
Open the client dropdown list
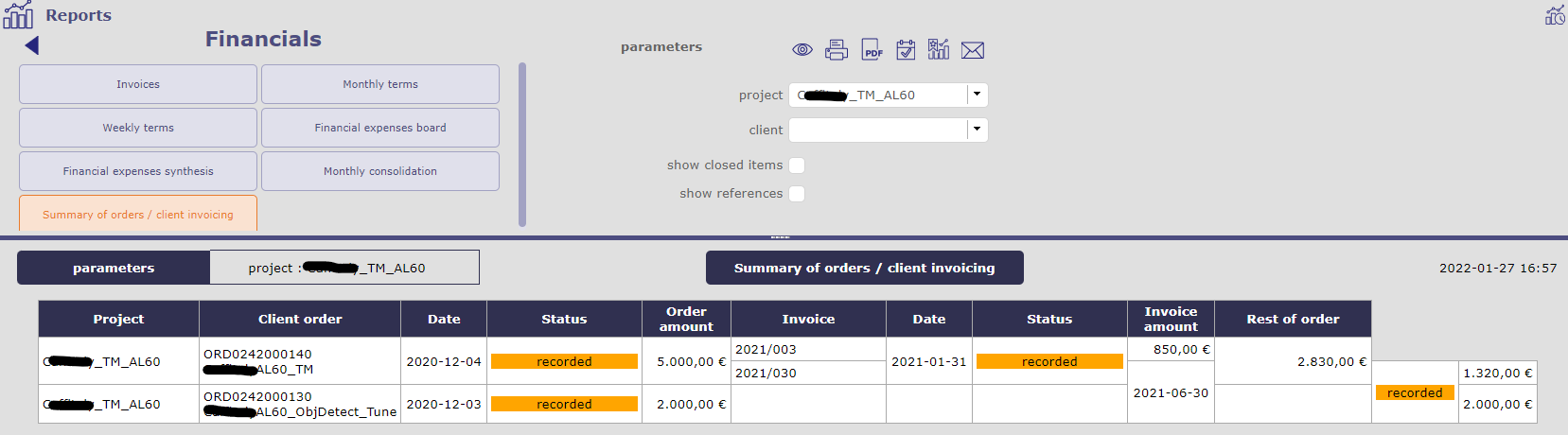pos(977,130)
